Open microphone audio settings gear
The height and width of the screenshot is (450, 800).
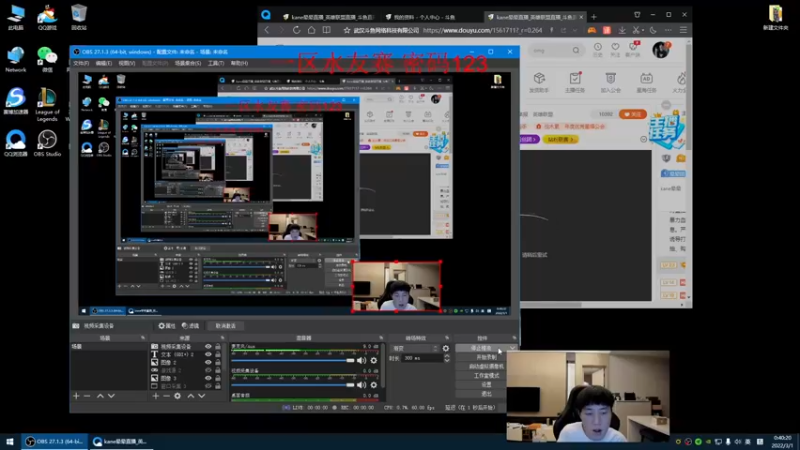tap(374, 360)
